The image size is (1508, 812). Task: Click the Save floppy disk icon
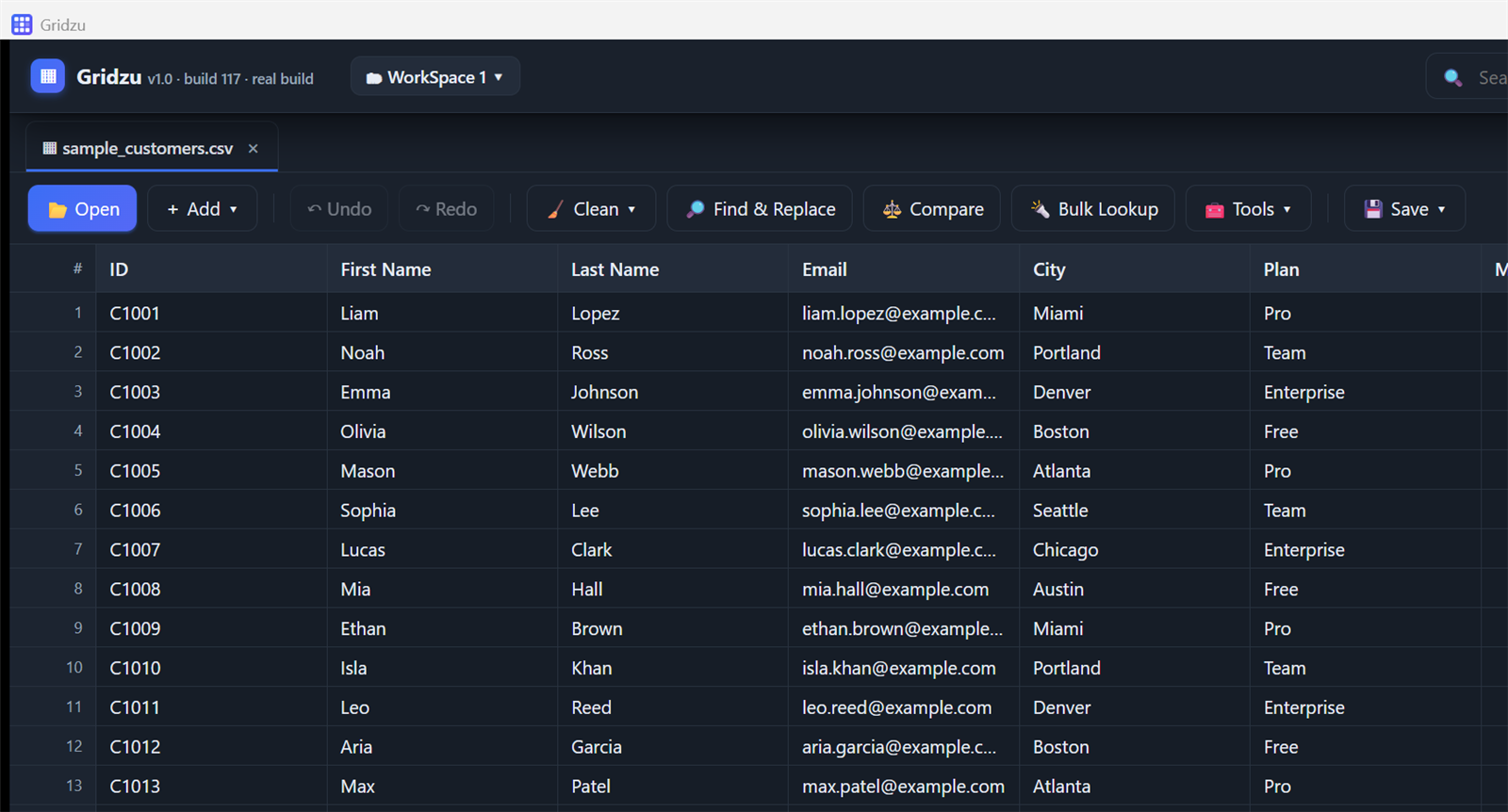click(x=1373, y=209)
